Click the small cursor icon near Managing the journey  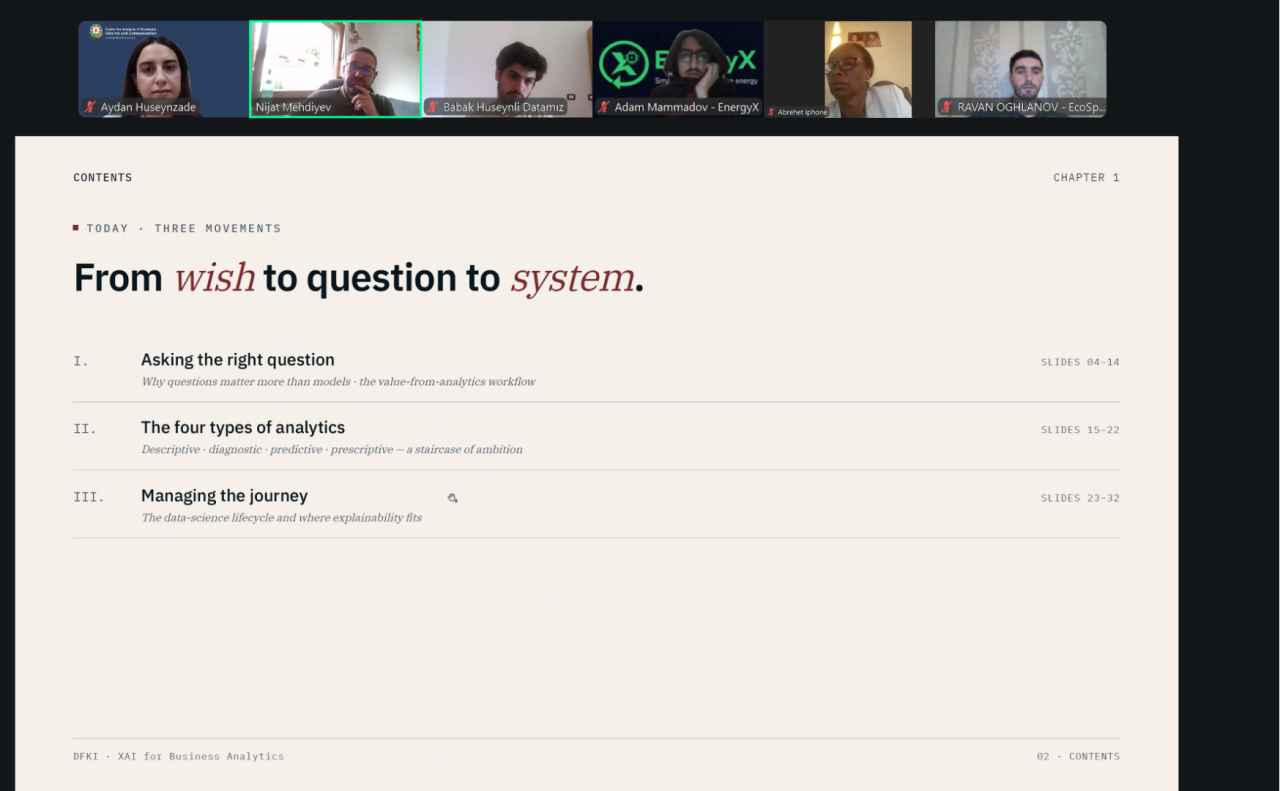click(452, 497)
